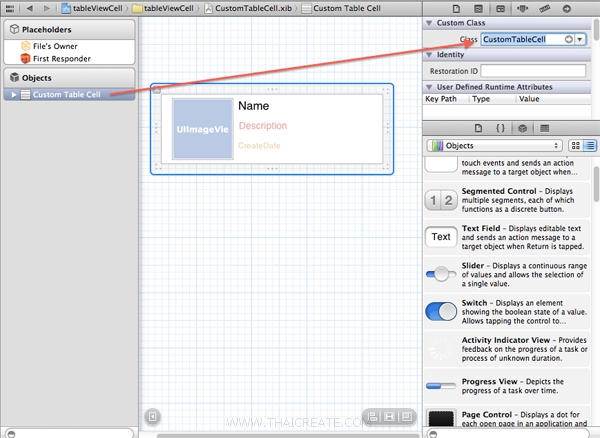Collapse the Custom Class section
This screenshot has width=600, height=438.
(x=429, y=23)
